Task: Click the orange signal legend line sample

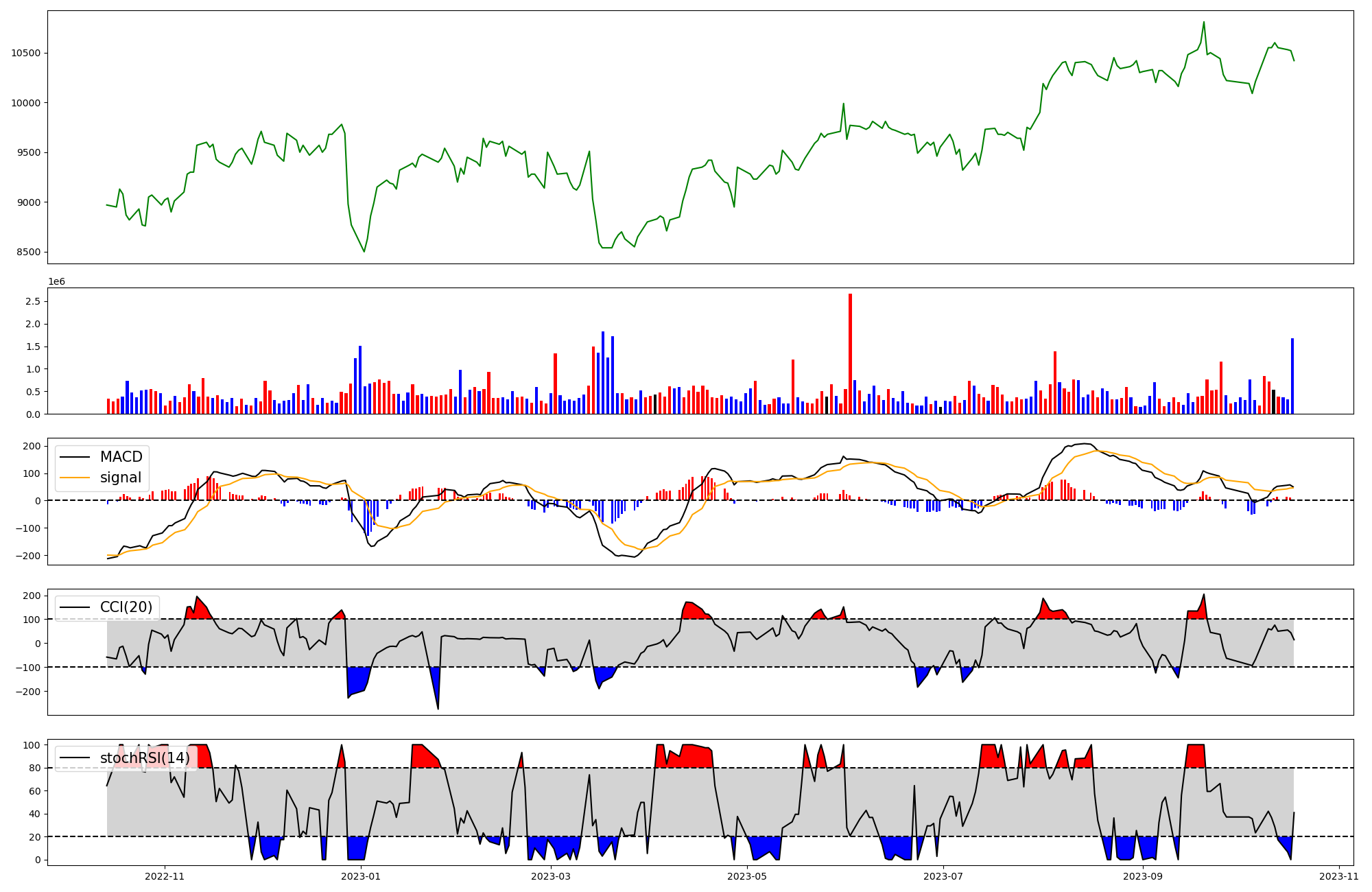Action: point(75,478)
